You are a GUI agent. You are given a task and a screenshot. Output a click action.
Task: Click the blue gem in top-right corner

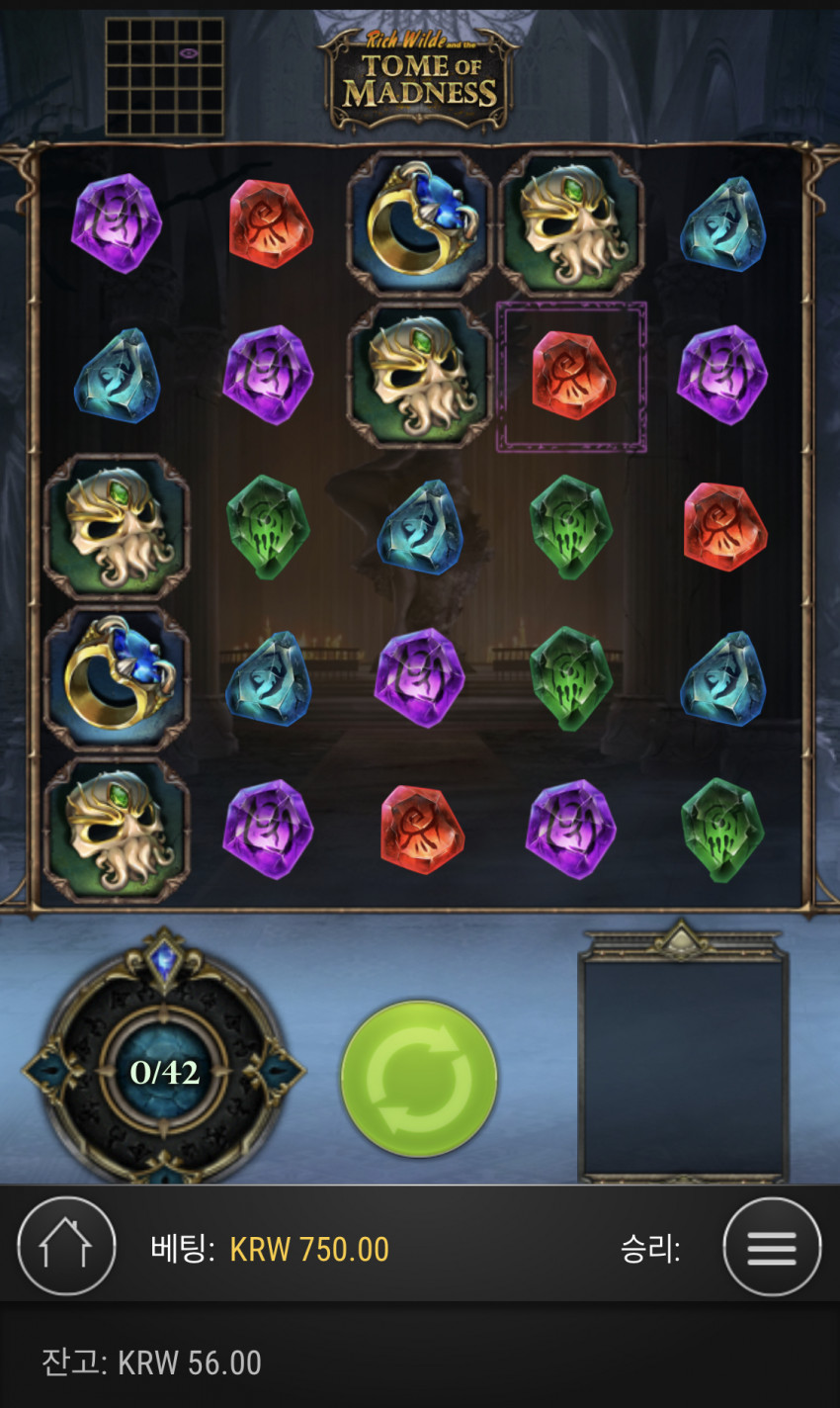tap(722, 225)
